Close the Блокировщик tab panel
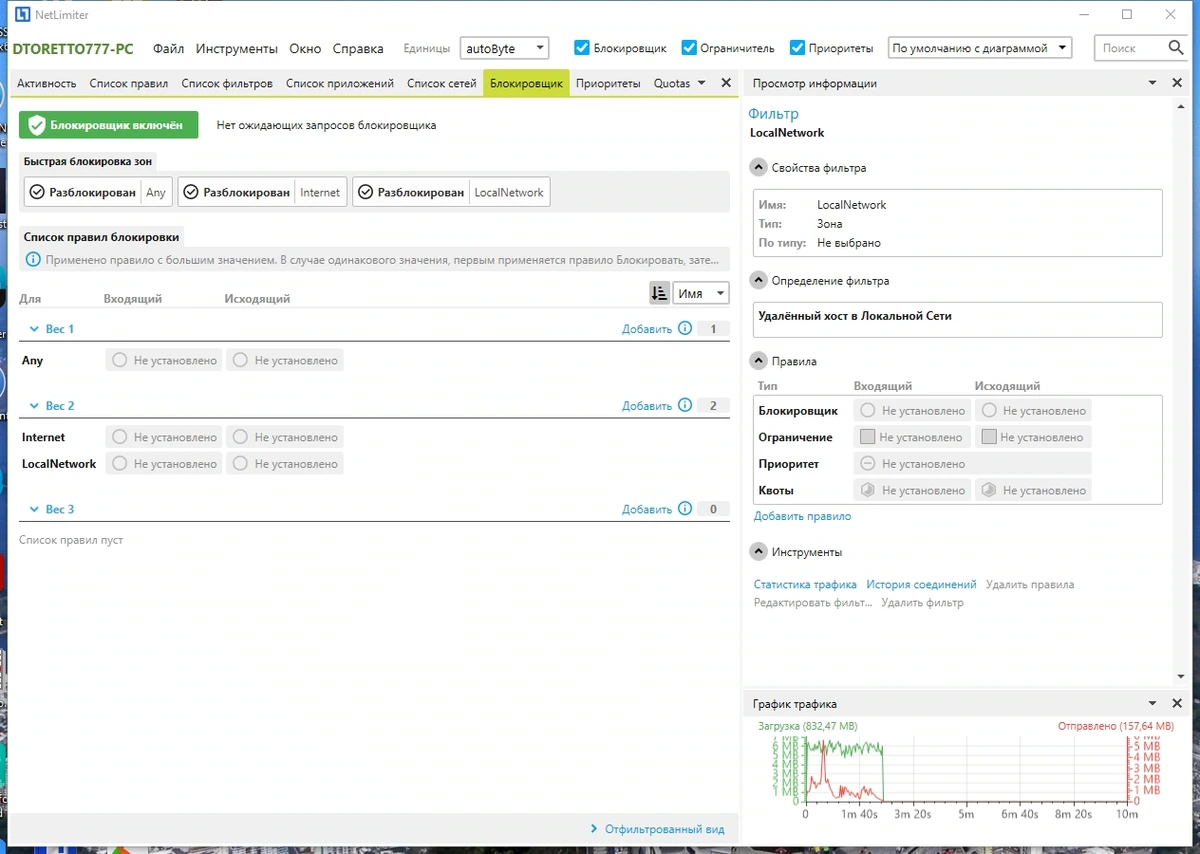Image resolution: width=1200 pixels, height=854 pixels. (726, 83)
